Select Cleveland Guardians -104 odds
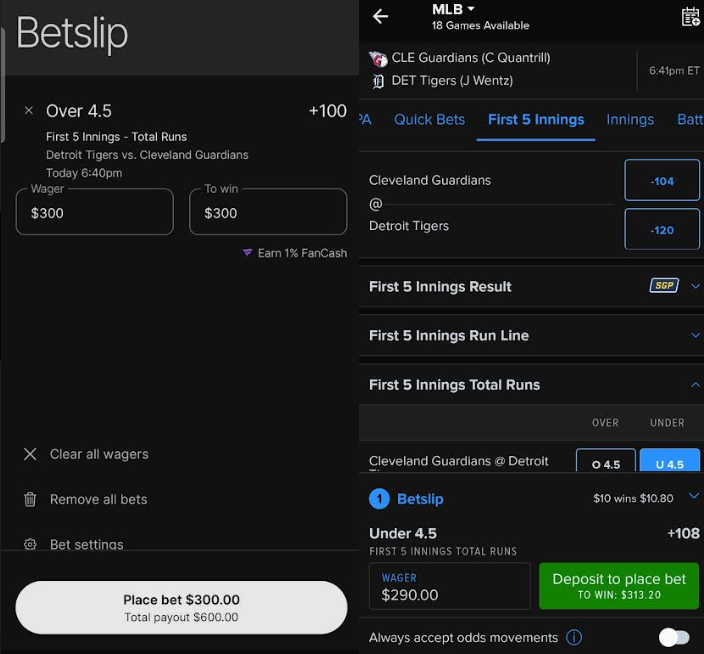This screenshot has height=654, width=704. (662, 180)
